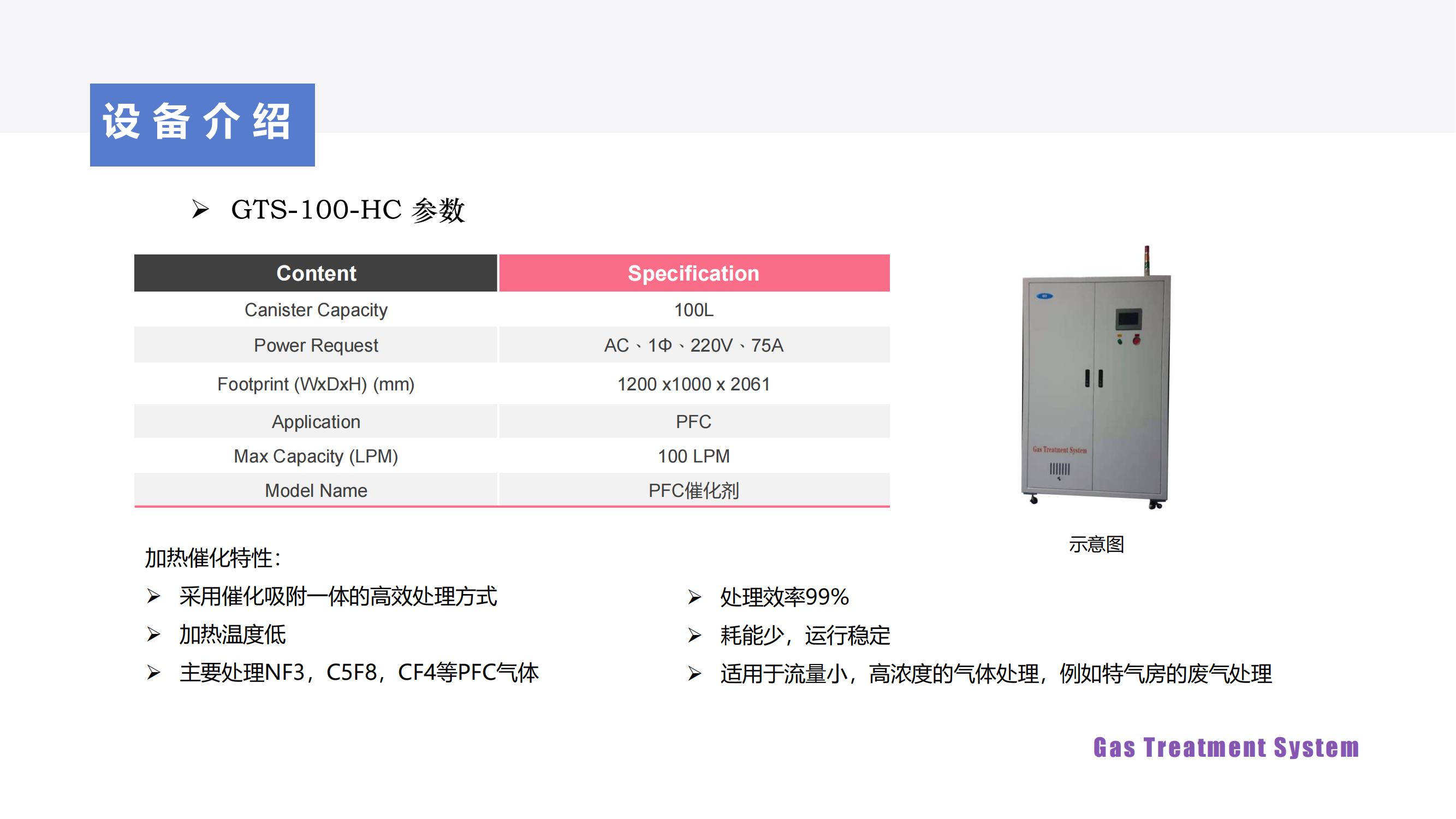Screen dimensions: 1456x819
Task: Select the pink Specification table header
Action: pyautogui.click(x=694, y=273)
